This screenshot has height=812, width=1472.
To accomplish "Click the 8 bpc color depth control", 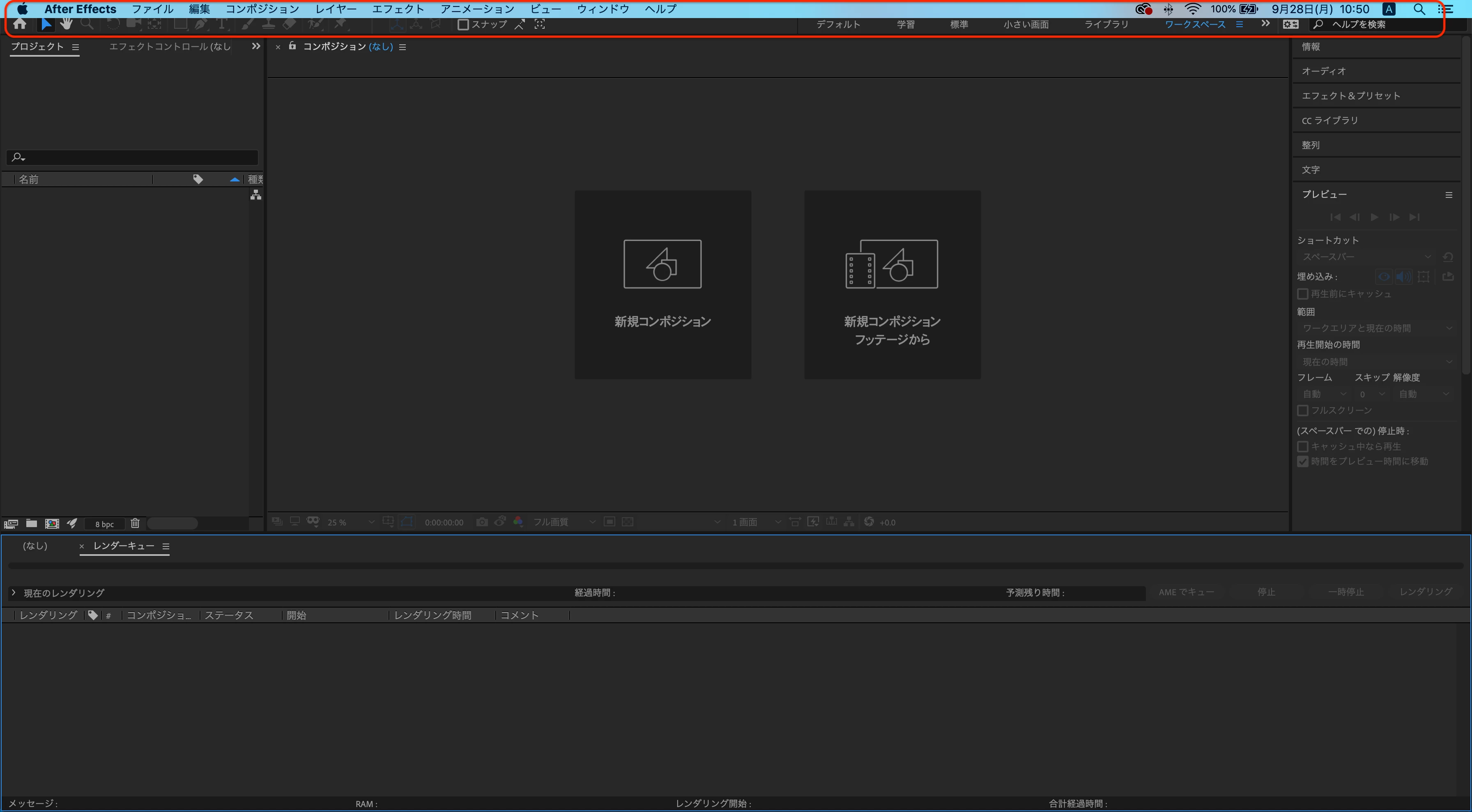I will click(104, 524).
